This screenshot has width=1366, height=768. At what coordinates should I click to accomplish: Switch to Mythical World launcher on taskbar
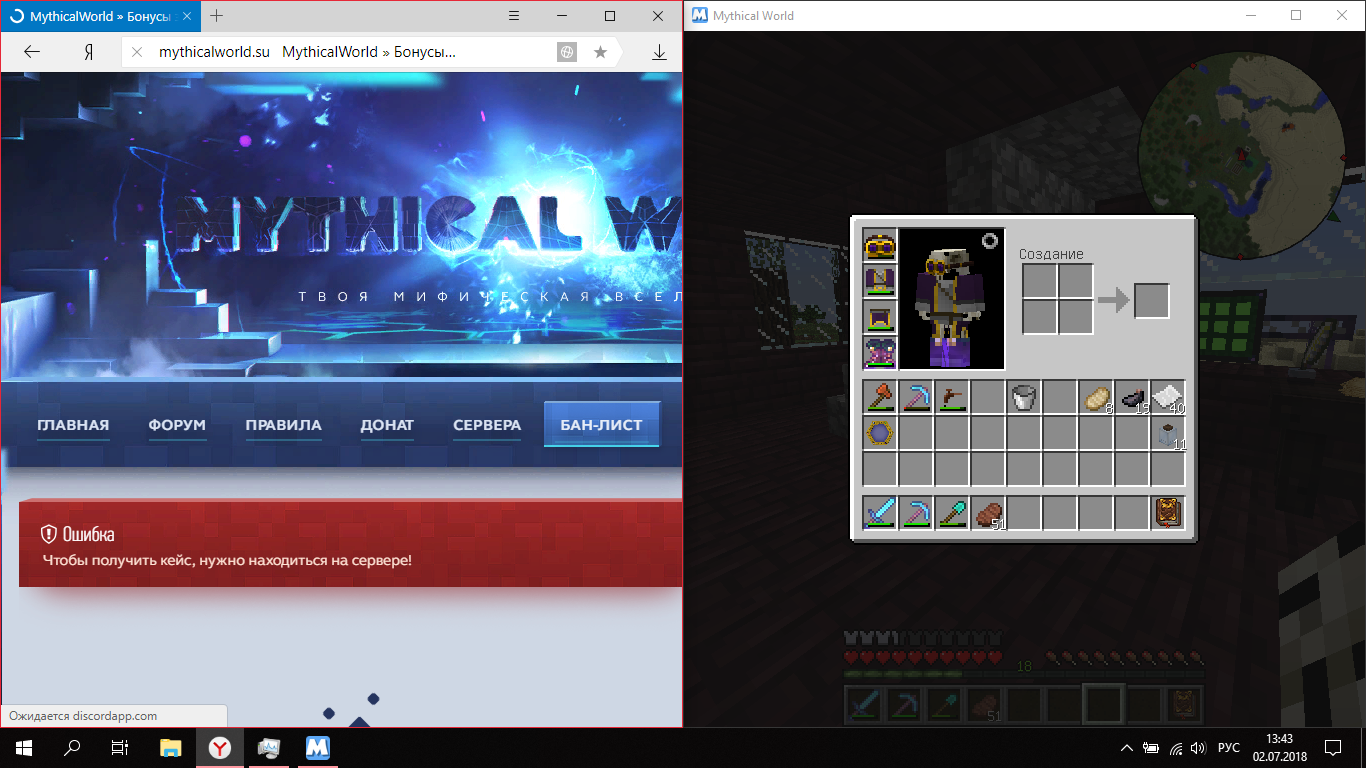(318, 748)
